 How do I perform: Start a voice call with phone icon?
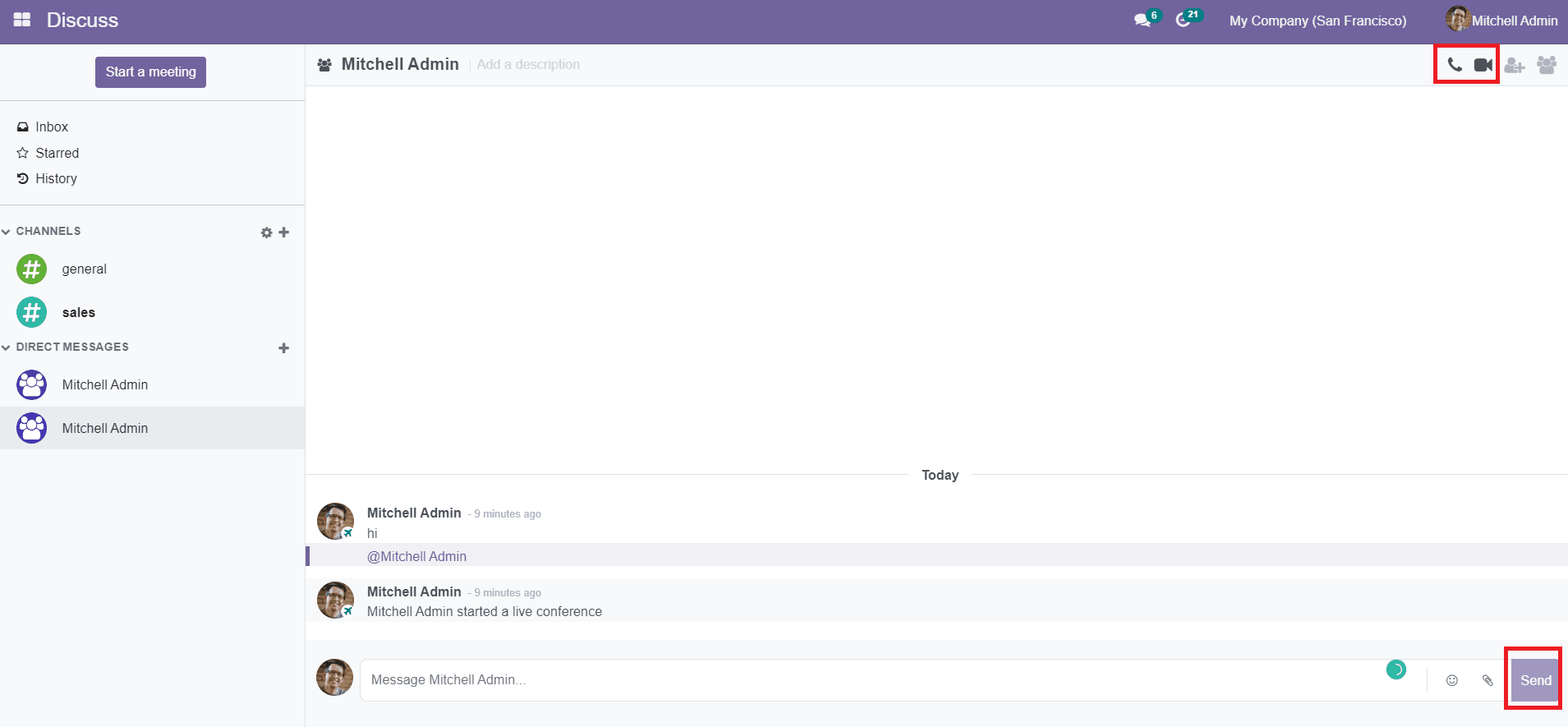(x=1455, y=65)
